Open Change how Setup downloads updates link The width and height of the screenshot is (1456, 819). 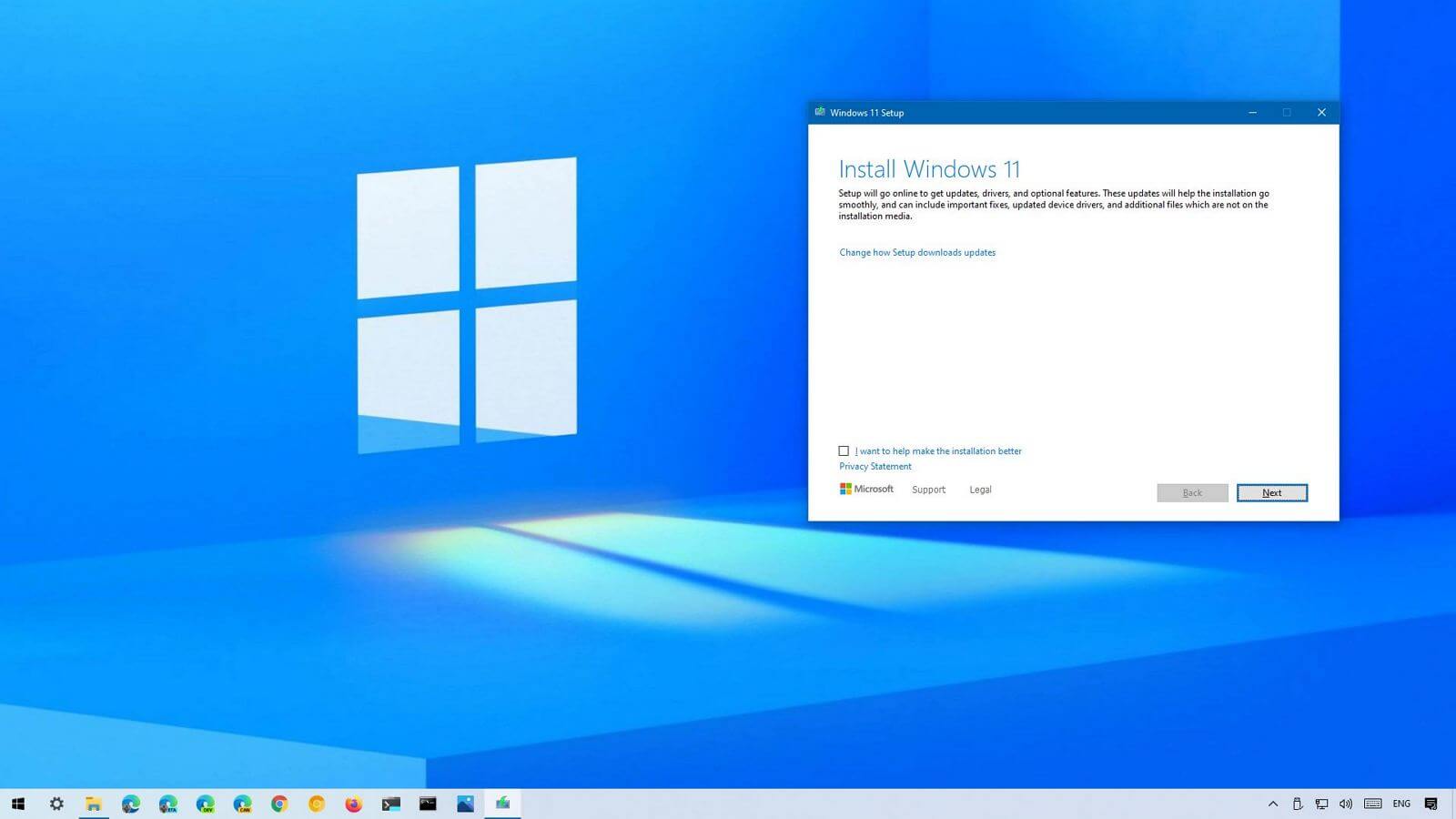click(x=916, y=253)
